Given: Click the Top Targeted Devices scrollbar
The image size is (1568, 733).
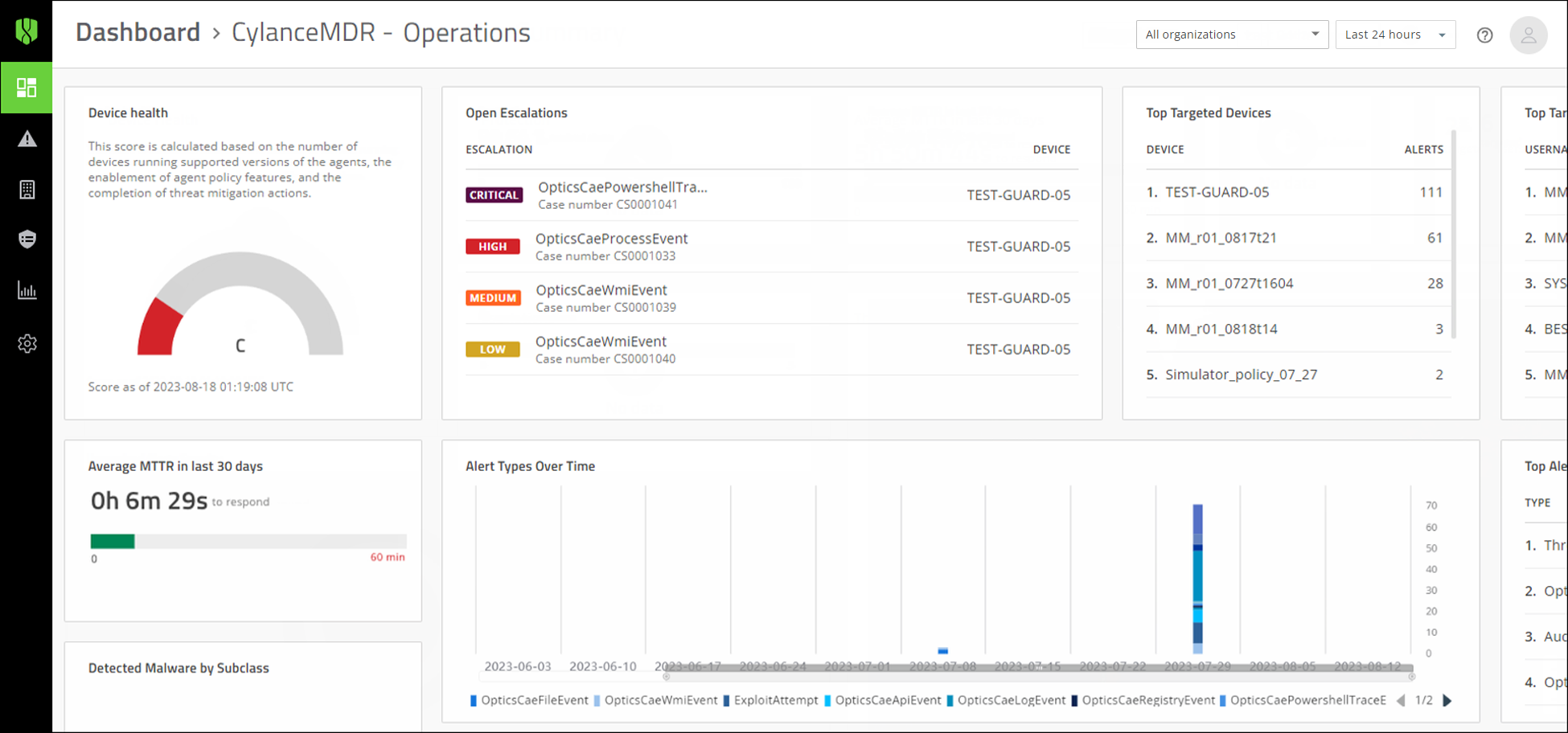Looking at the screenshot, I should (1453, 234).
